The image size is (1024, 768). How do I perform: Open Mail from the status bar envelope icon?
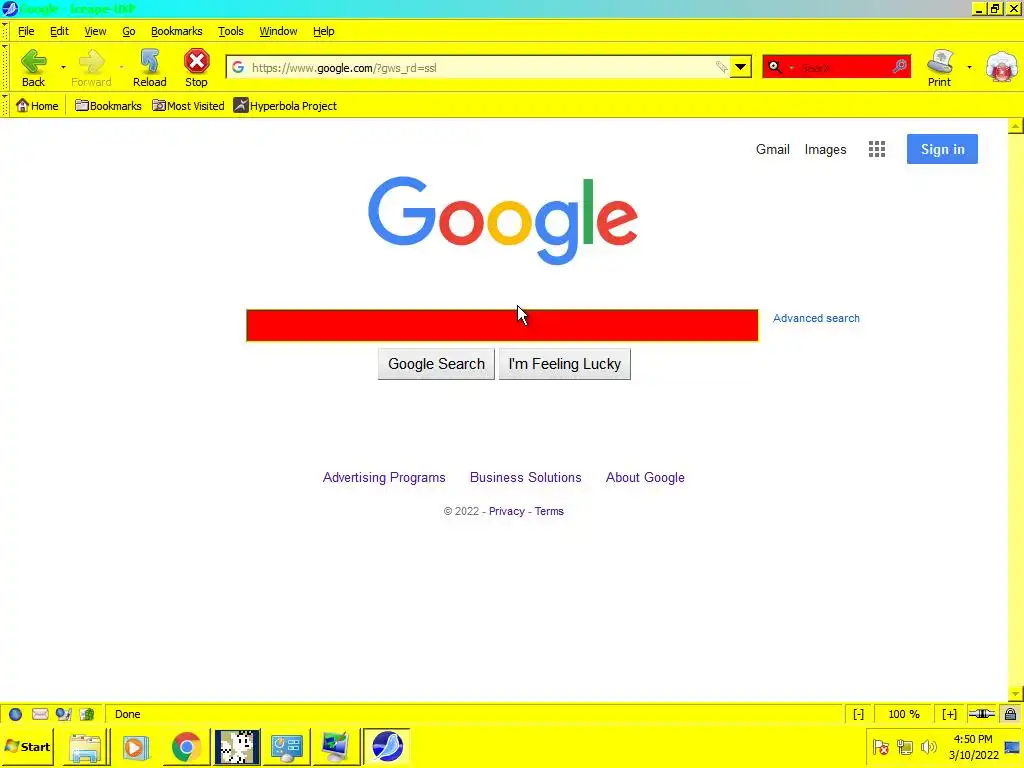[40, 714]
